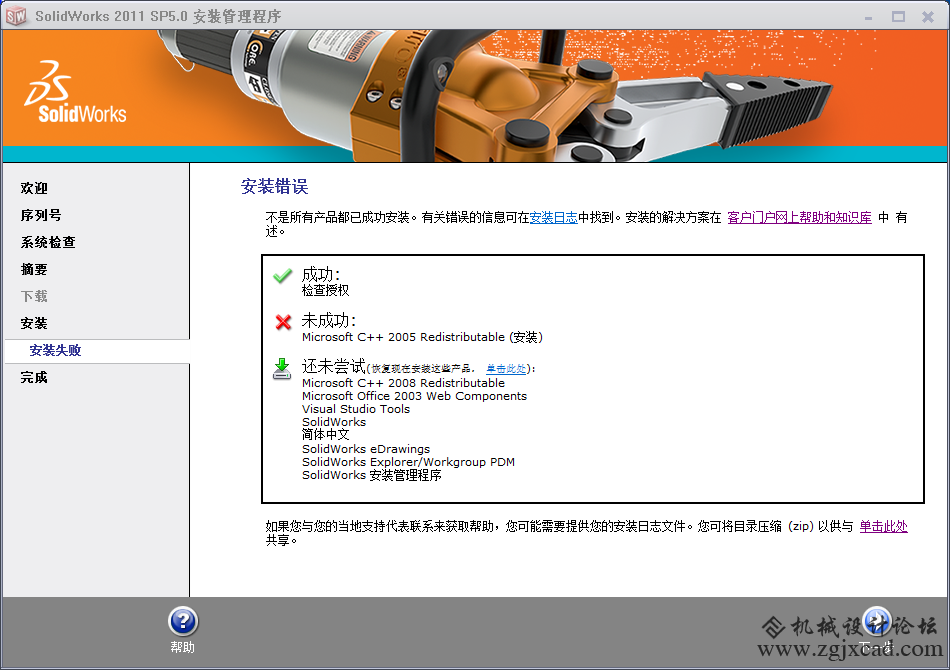Go to the 完成 step in sidebar
Screen dimensions: 950x670
(x=34, y=377)
